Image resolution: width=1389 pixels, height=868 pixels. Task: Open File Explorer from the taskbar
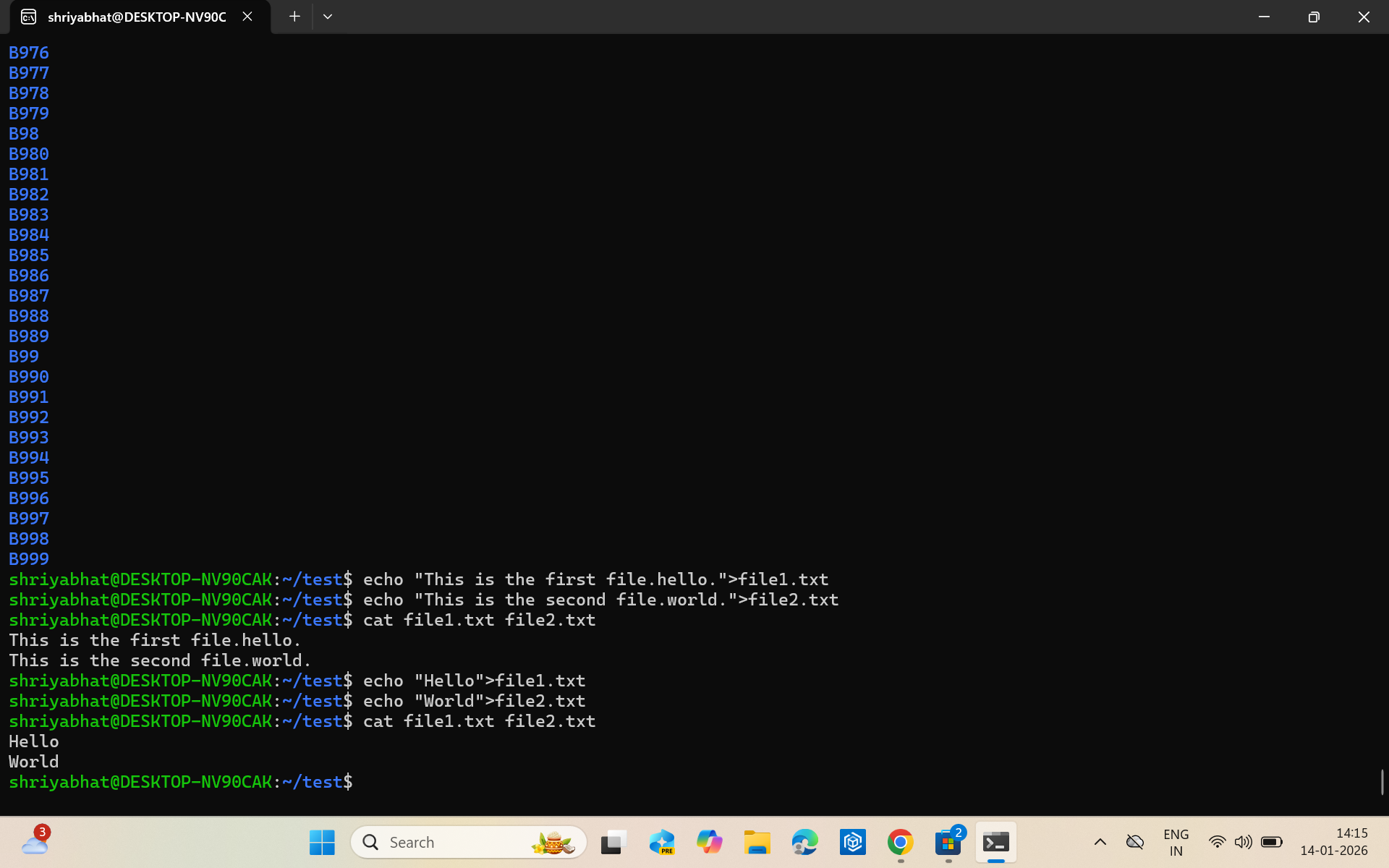(757, 842)
